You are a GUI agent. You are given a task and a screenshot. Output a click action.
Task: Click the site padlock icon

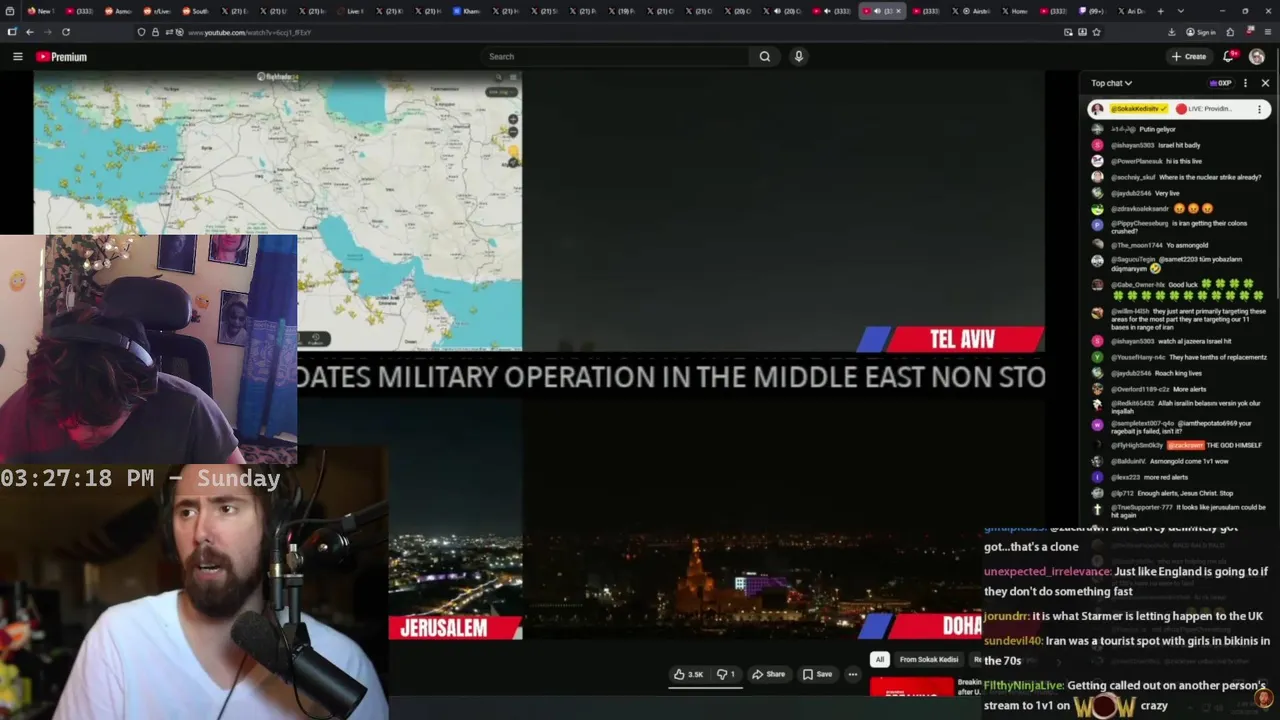click(x=154, y=32)
